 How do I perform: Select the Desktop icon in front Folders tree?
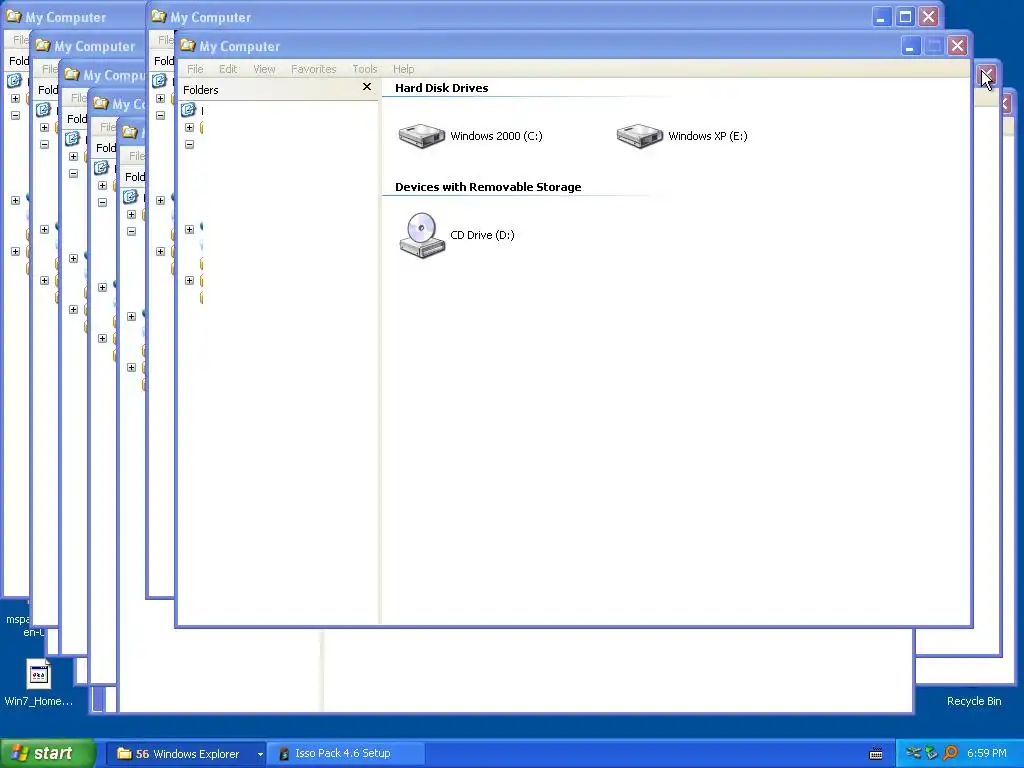click(x=189, y=110)
